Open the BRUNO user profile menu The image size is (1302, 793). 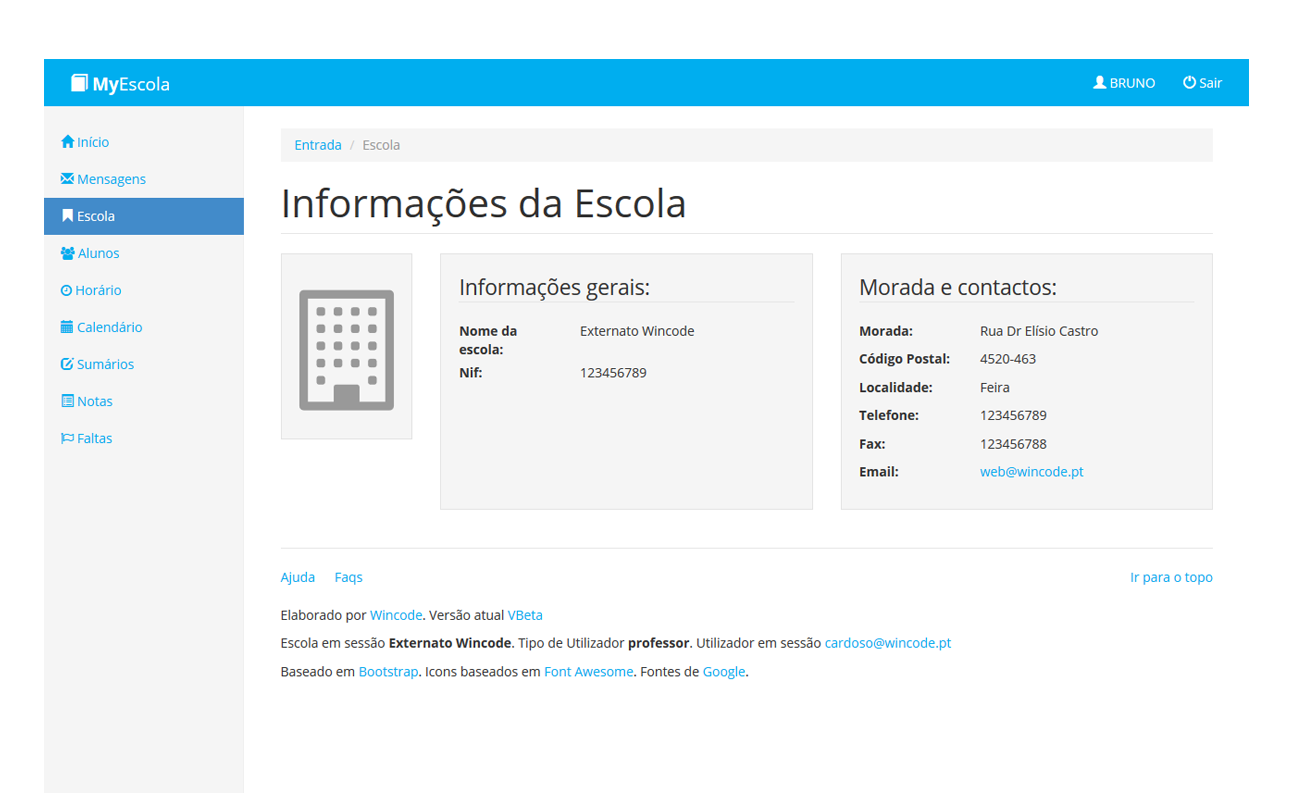pos(1124,83)
